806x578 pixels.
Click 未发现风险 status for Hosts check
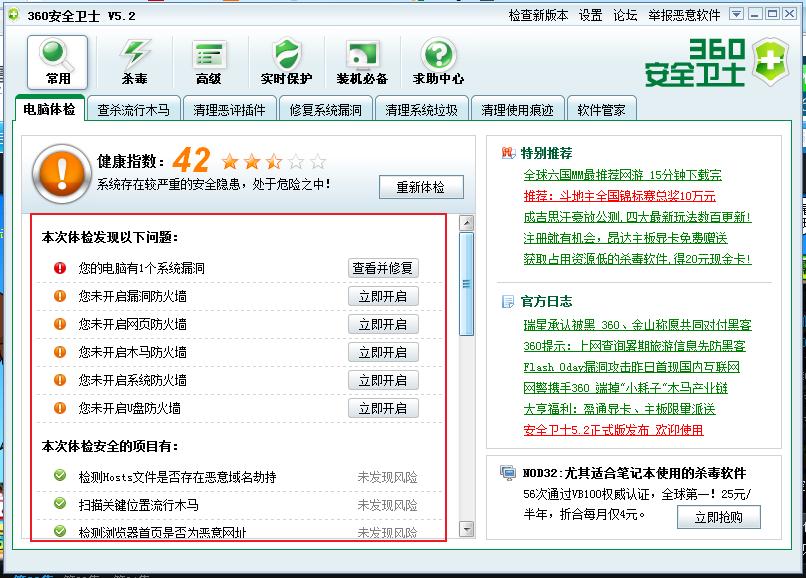tap(388, 477)
